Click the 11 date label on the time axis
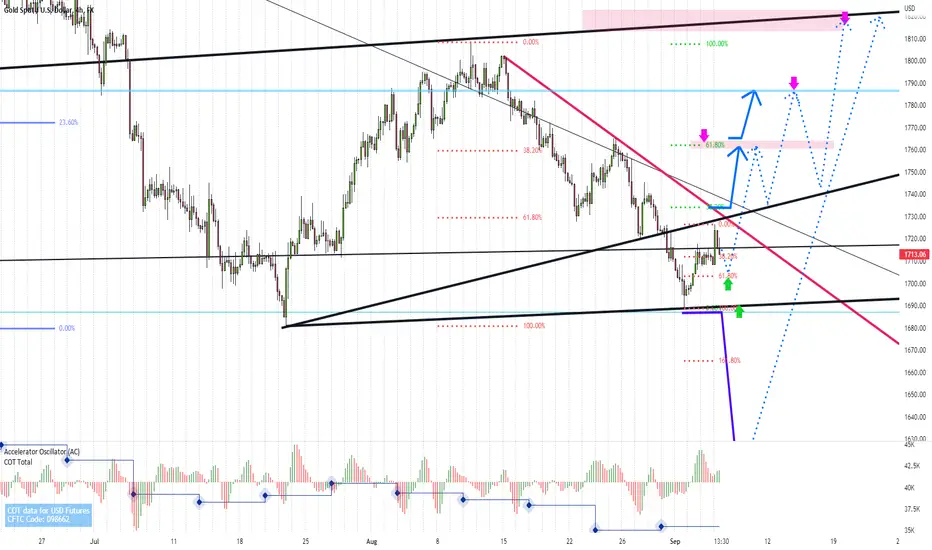 174,542
